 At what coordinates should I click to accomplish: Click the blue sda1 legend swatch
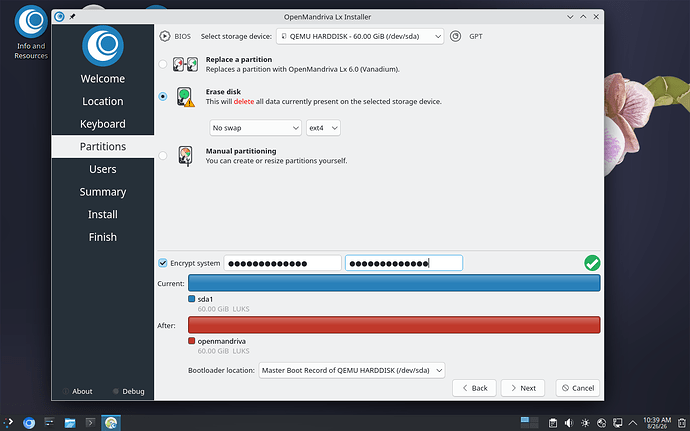[x=191, y=299]
